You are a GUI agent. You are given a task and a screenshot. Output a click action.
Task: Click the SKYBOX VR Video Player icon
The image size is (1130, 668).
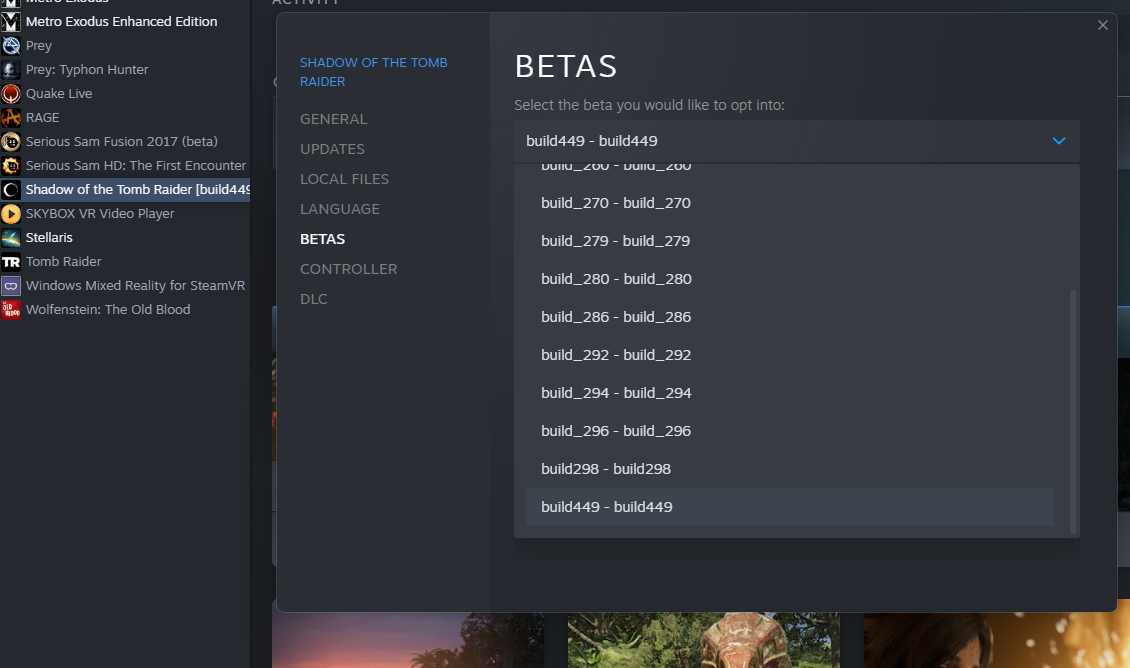pyautogui.click(x=11, y=213)
